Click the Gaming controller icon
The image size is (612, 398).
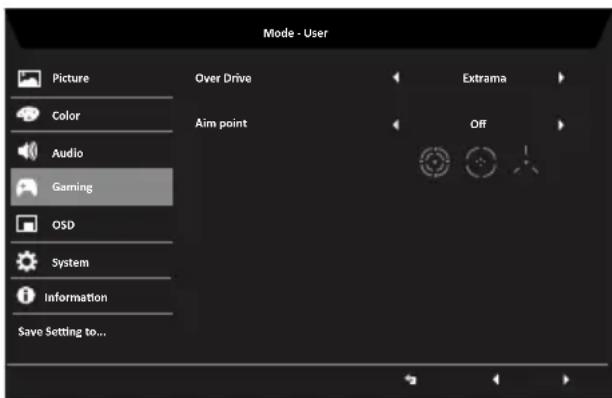pos(27,187)
